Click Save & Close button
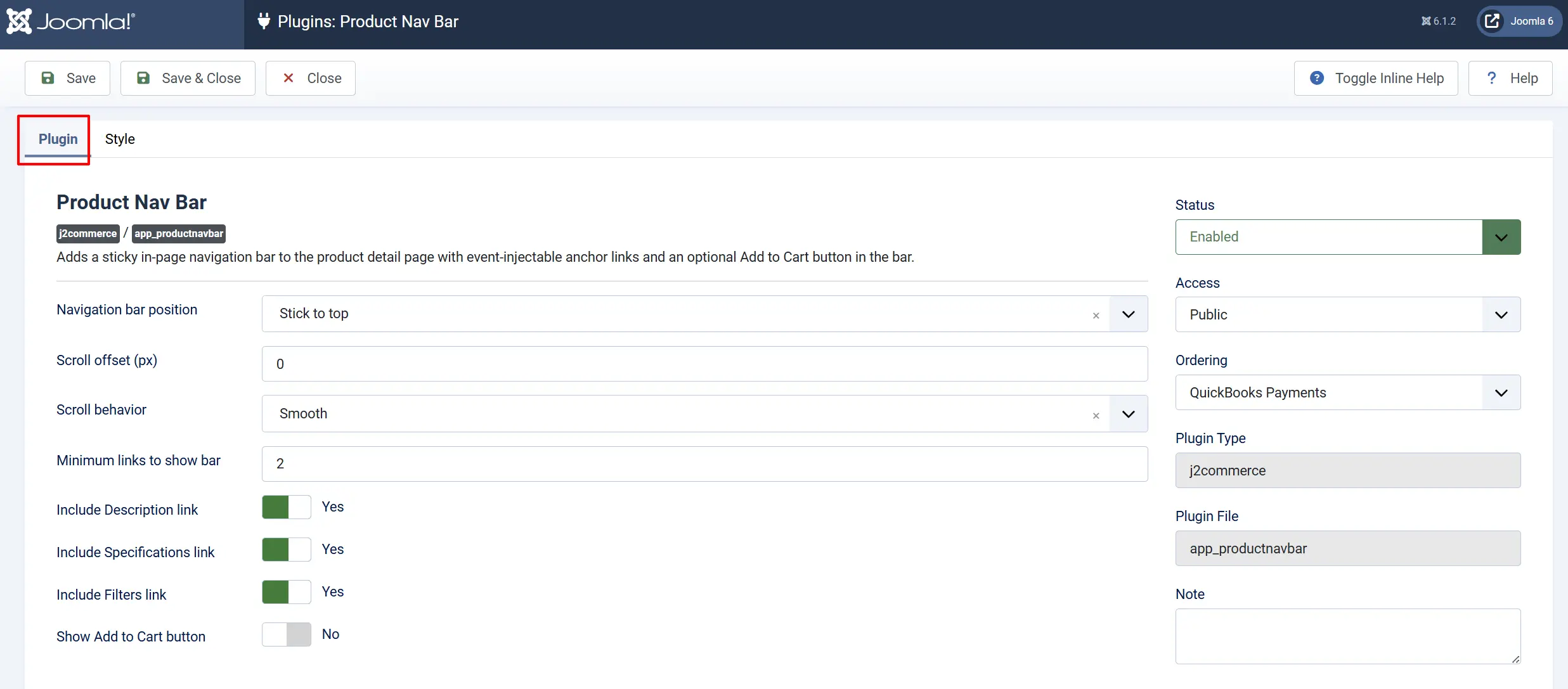The height and width of the screenshot is (689, 1568). [188, 78]
